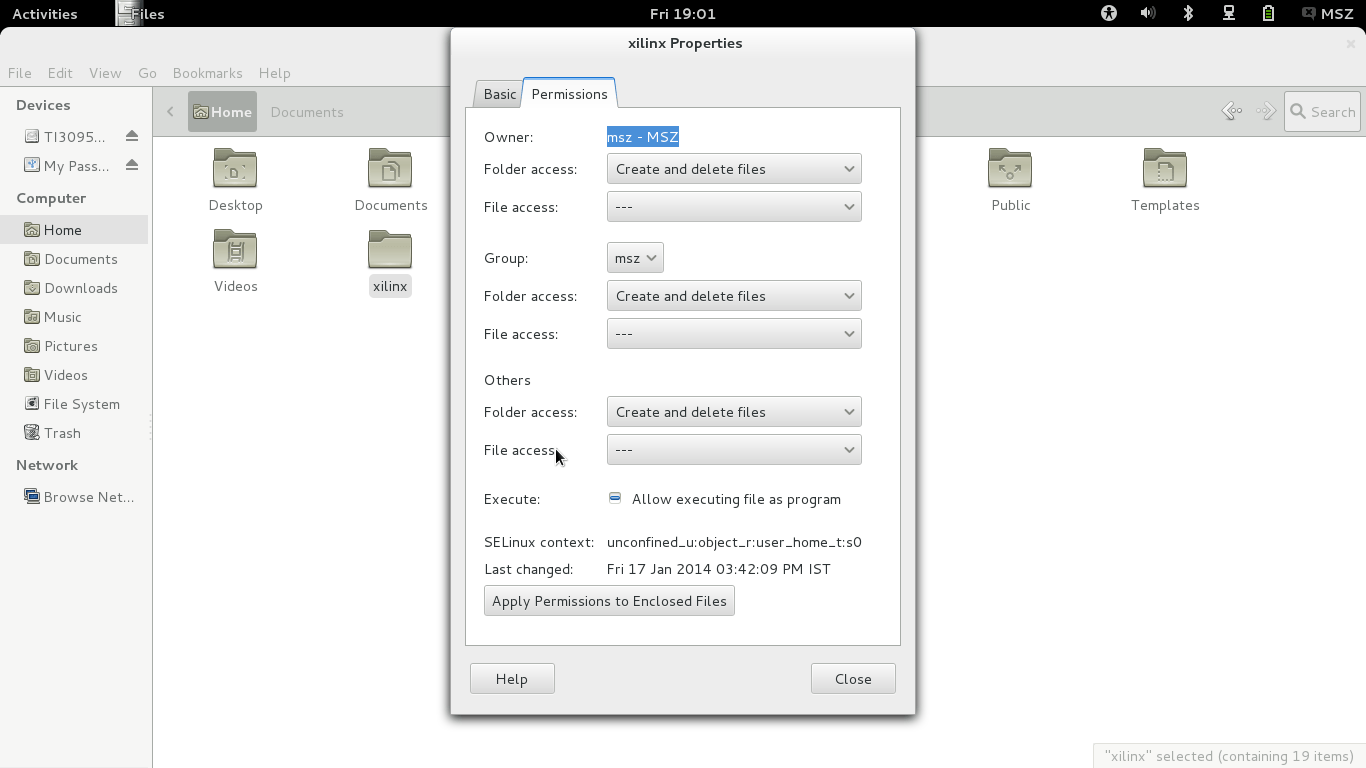Open the MSZ user menu
1366x768 pixels.
pos(1328,13)
